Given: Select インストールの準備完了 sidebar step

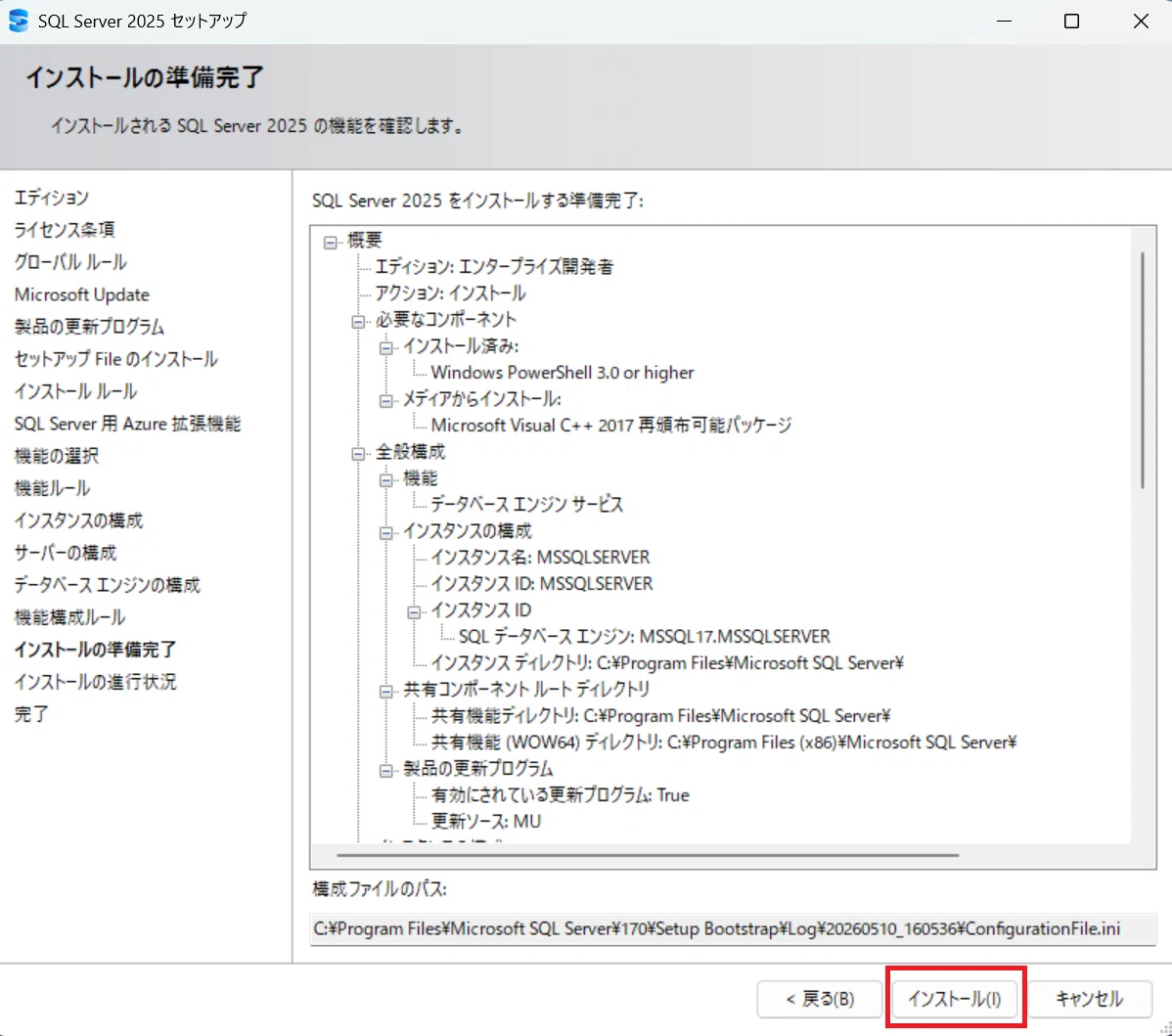Looking at the screenshot, I should (95, 650).
